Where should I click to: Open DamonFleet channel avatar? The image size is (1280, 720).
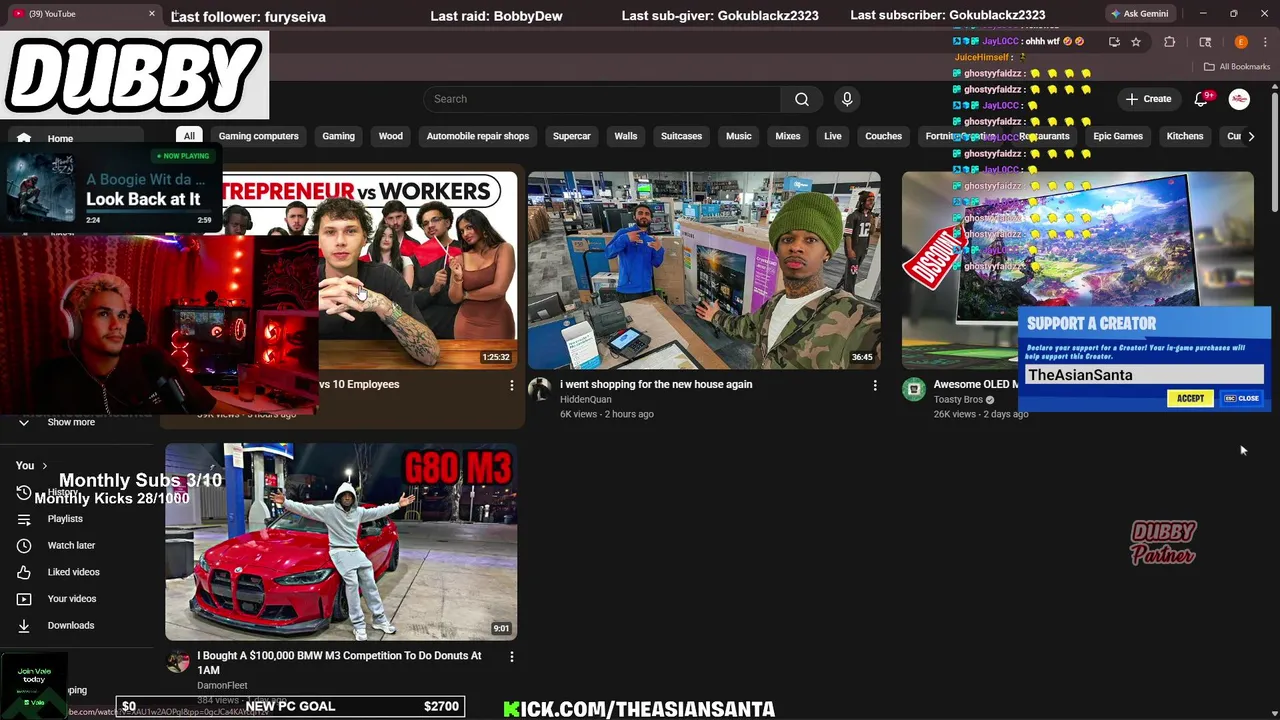pyautogui.click(x=178, y=661)
